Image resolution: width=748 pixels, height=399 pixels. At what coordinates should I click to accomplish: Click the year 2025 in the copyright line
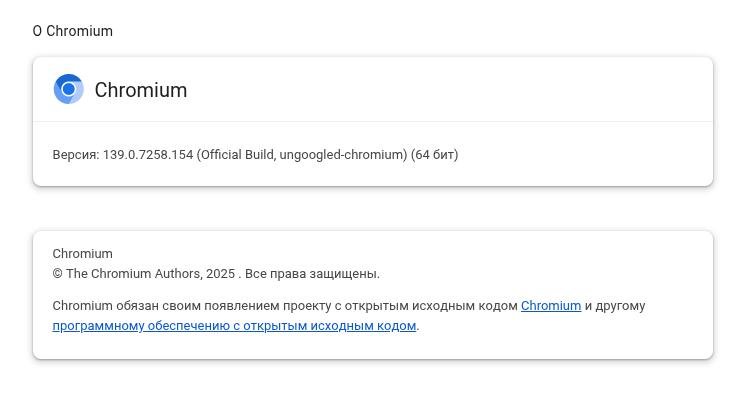pos(220,273)
